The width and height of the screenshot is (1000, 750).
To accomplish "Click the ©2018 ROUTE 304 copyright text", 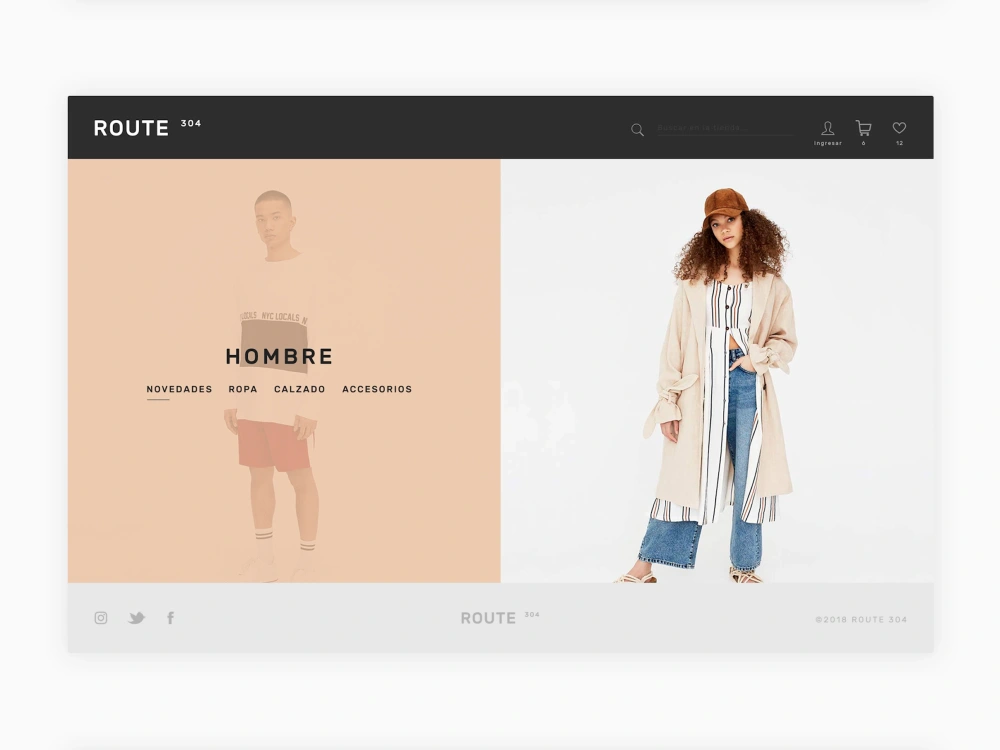I will tap(861, 619).
